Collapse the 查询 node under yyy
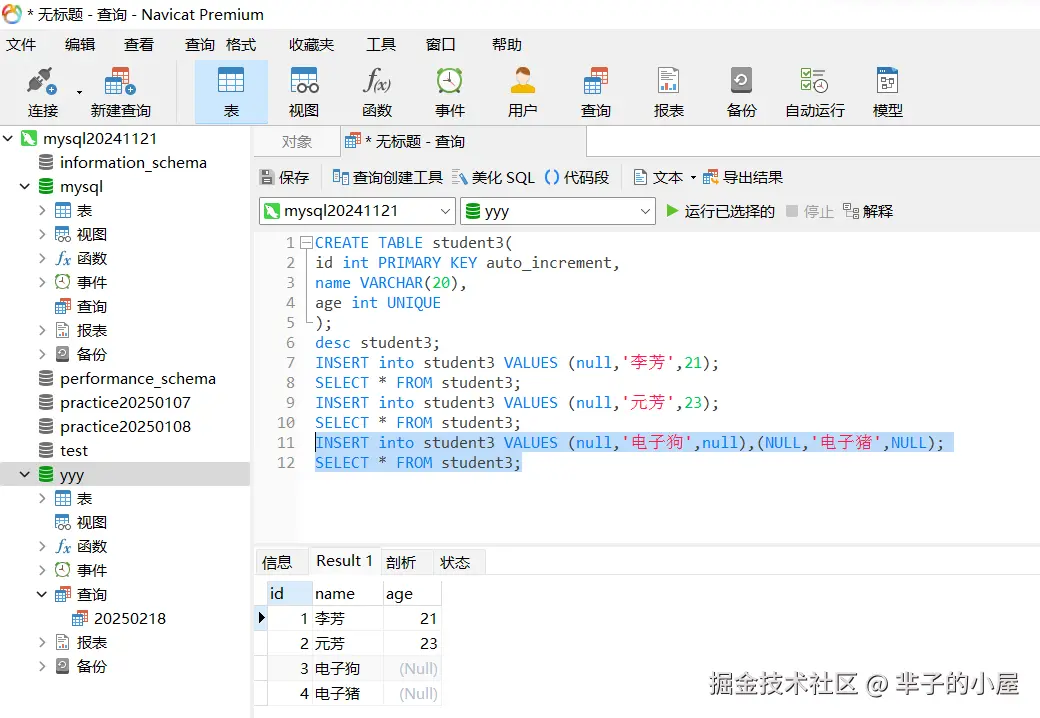1040x718 pixels. pos(42,593)
